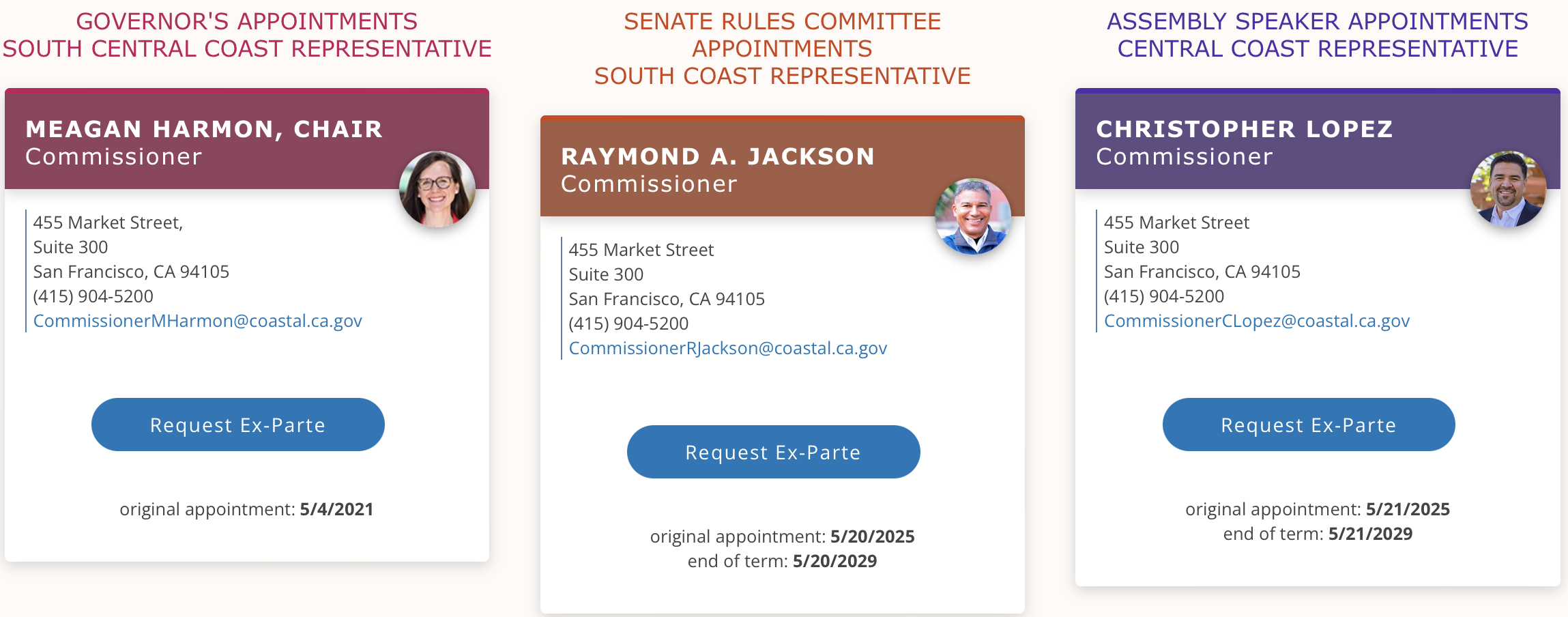Click Raymond A. Jackson's profile photo
Viewport: 1568px width, 617px height.
point(972,216)
